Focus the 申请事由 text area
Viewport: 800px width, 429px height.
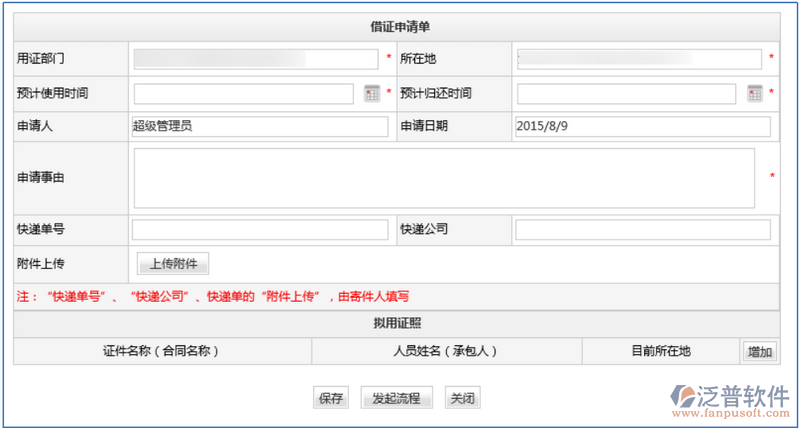tap(443, 178)
